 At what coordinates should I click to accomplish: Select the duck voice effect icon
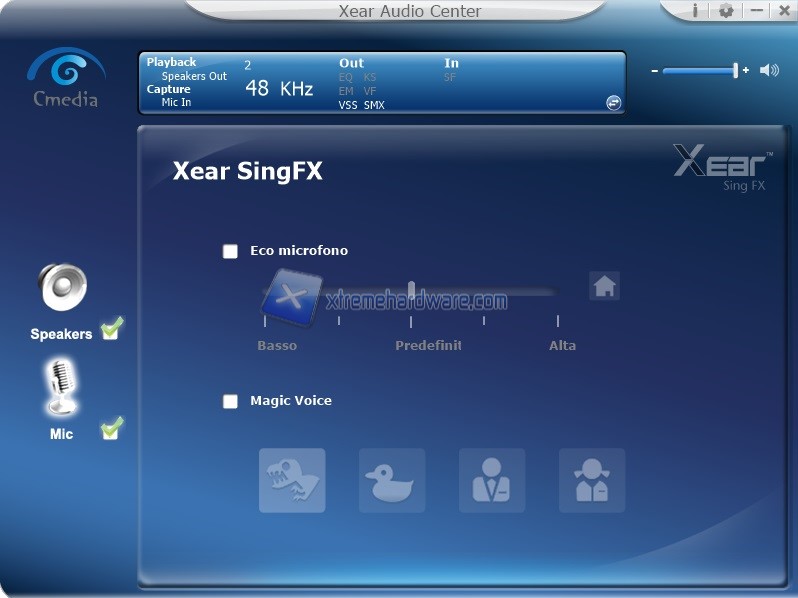pyautogui.click(x=392, y=481)
